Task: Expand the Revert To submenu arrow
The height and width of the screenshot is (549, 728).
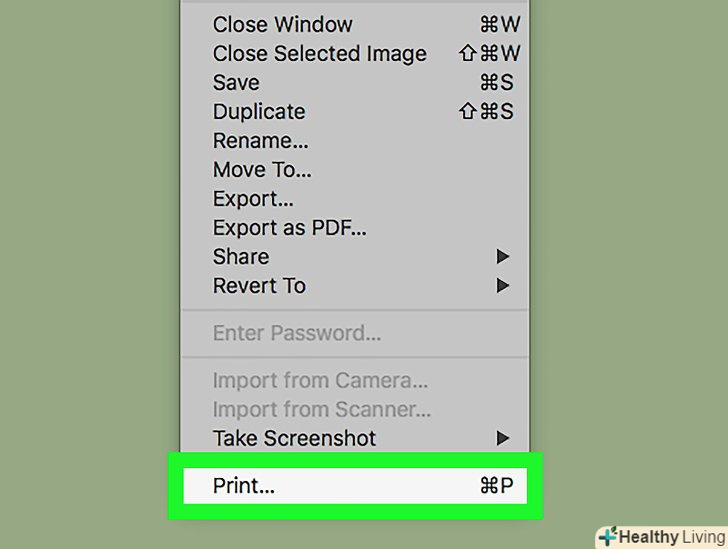Action: click(x=503, y=286)
